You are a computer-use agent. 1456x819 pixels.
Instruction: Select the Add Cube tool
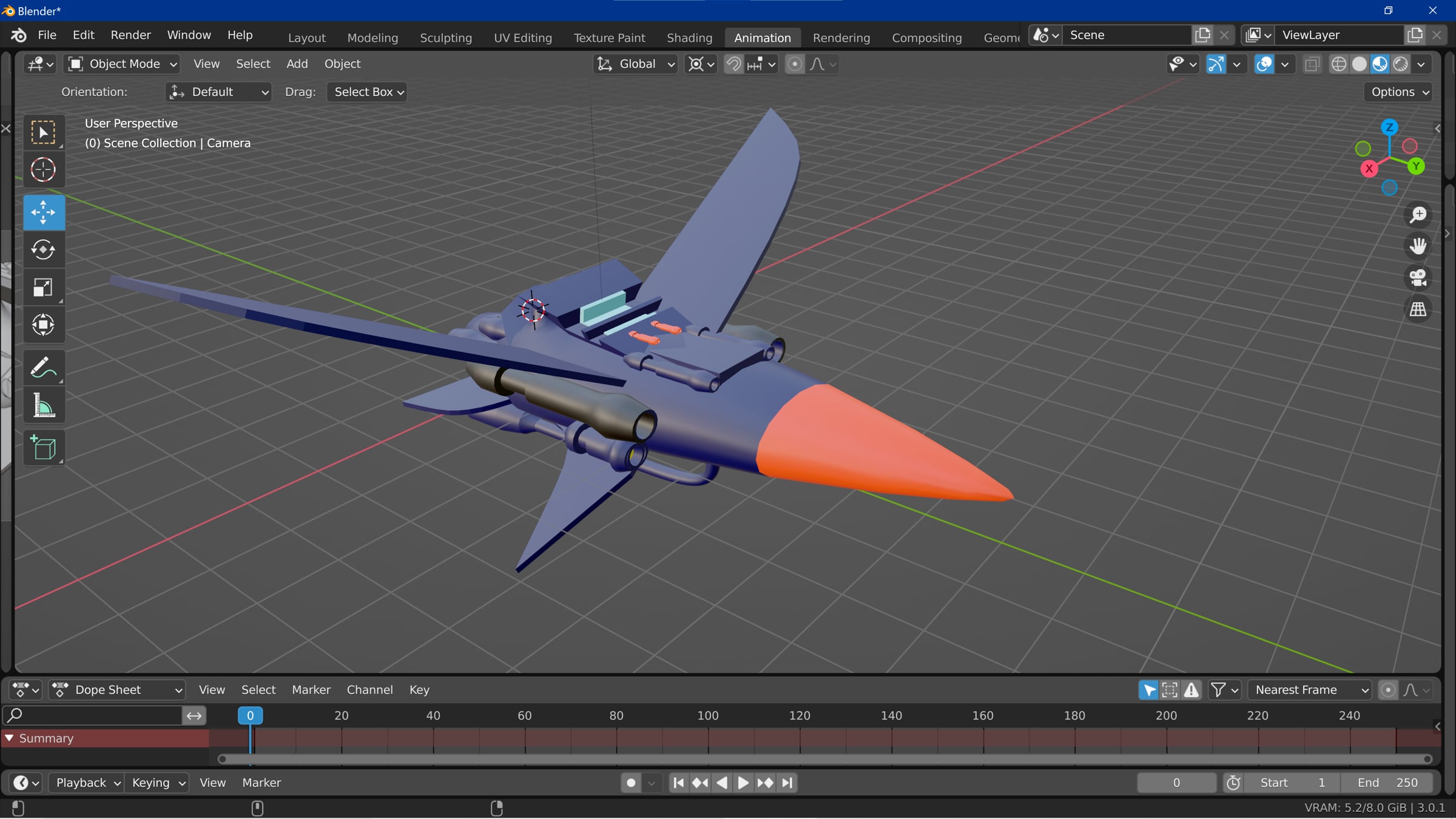[43, 448]
